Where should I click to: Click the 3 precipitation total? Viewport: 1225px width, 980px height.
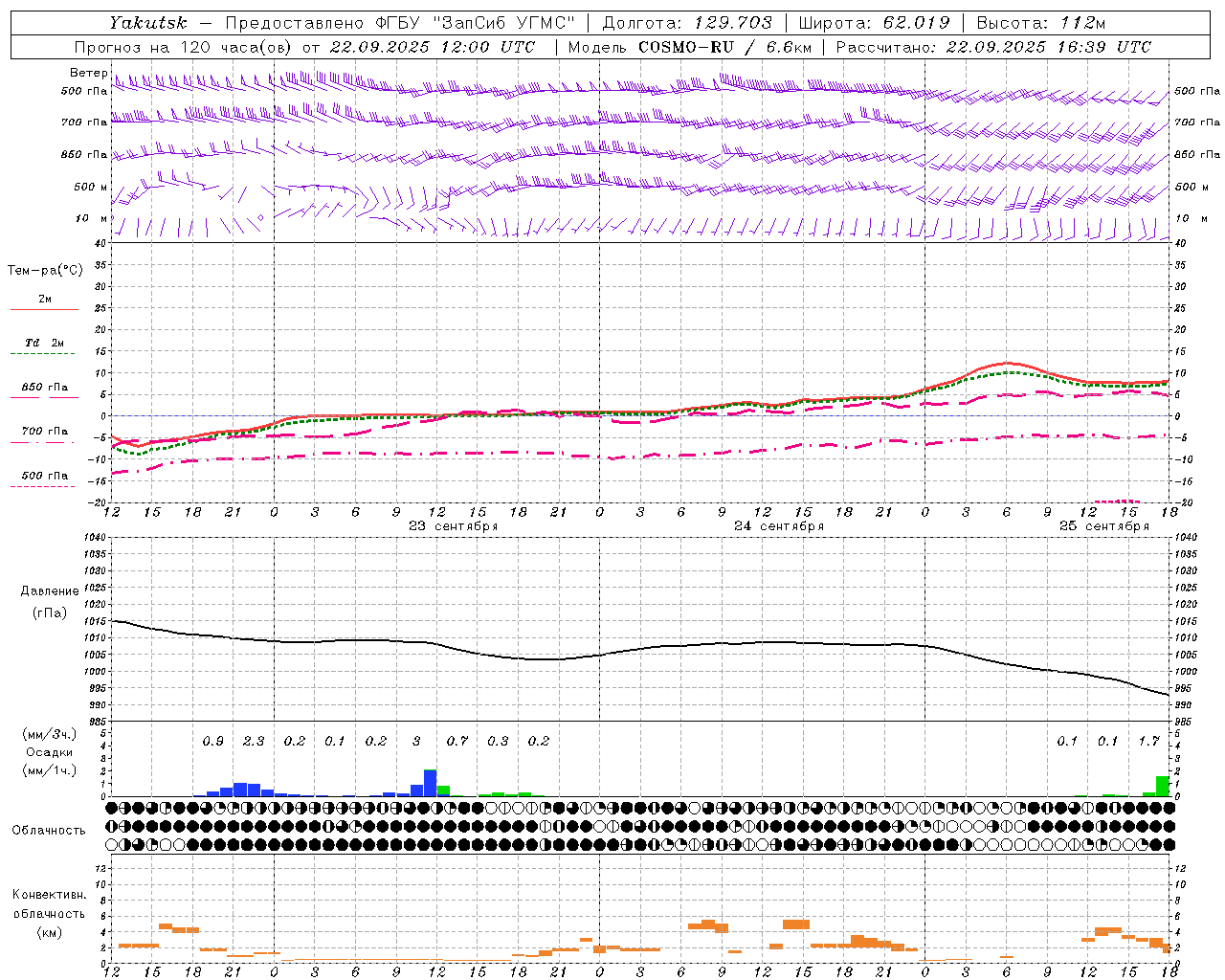coord(416,741)
